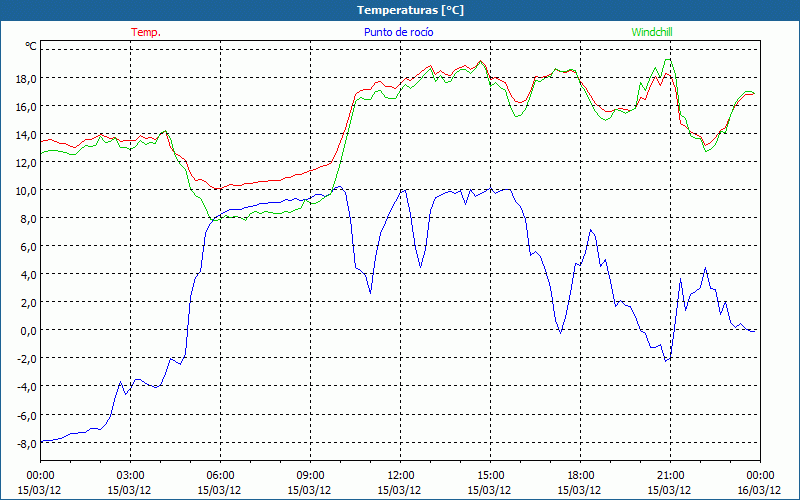
Task: Click the Temperaturas [°C] chart title
Action: [410, 10]
